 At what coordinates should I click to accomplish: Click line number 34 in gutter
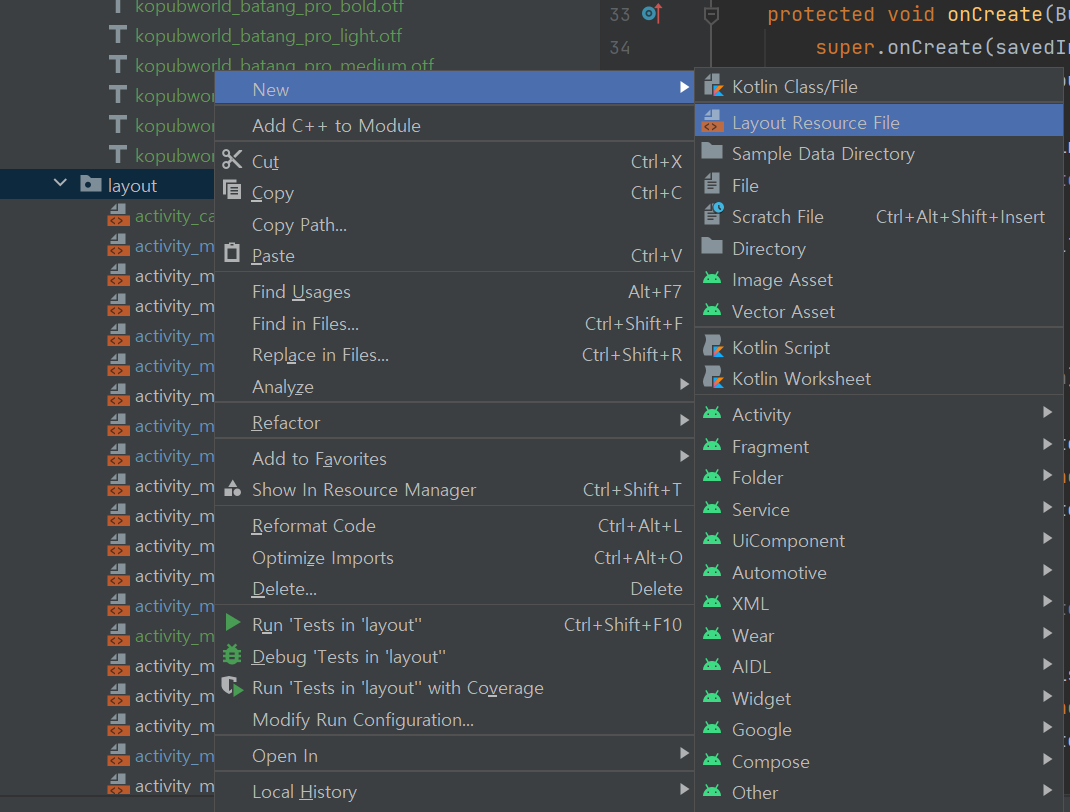point(620,48)
